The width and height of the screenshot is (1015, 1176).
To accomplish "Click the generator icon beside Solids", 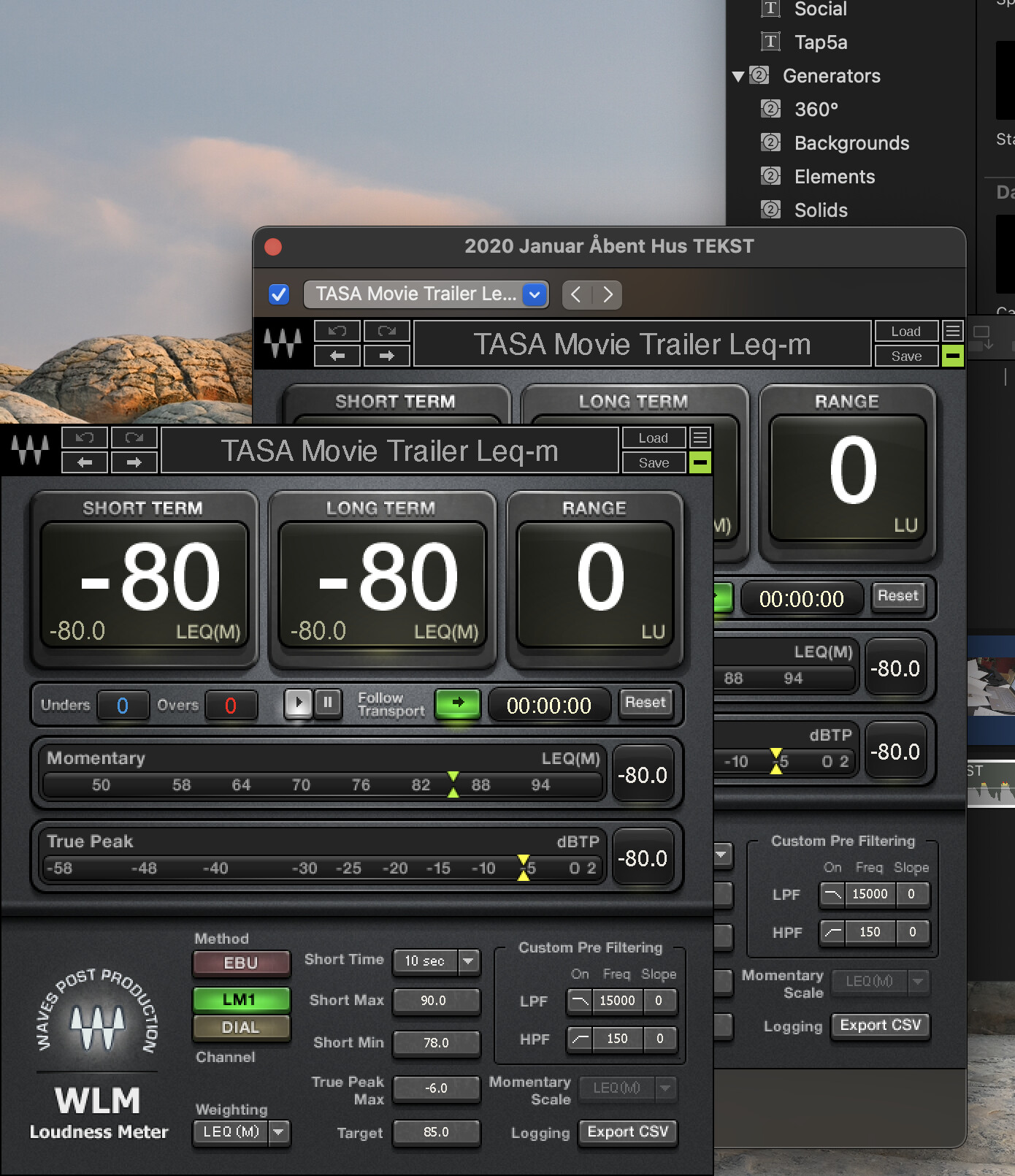I will (x=770, y=210).
